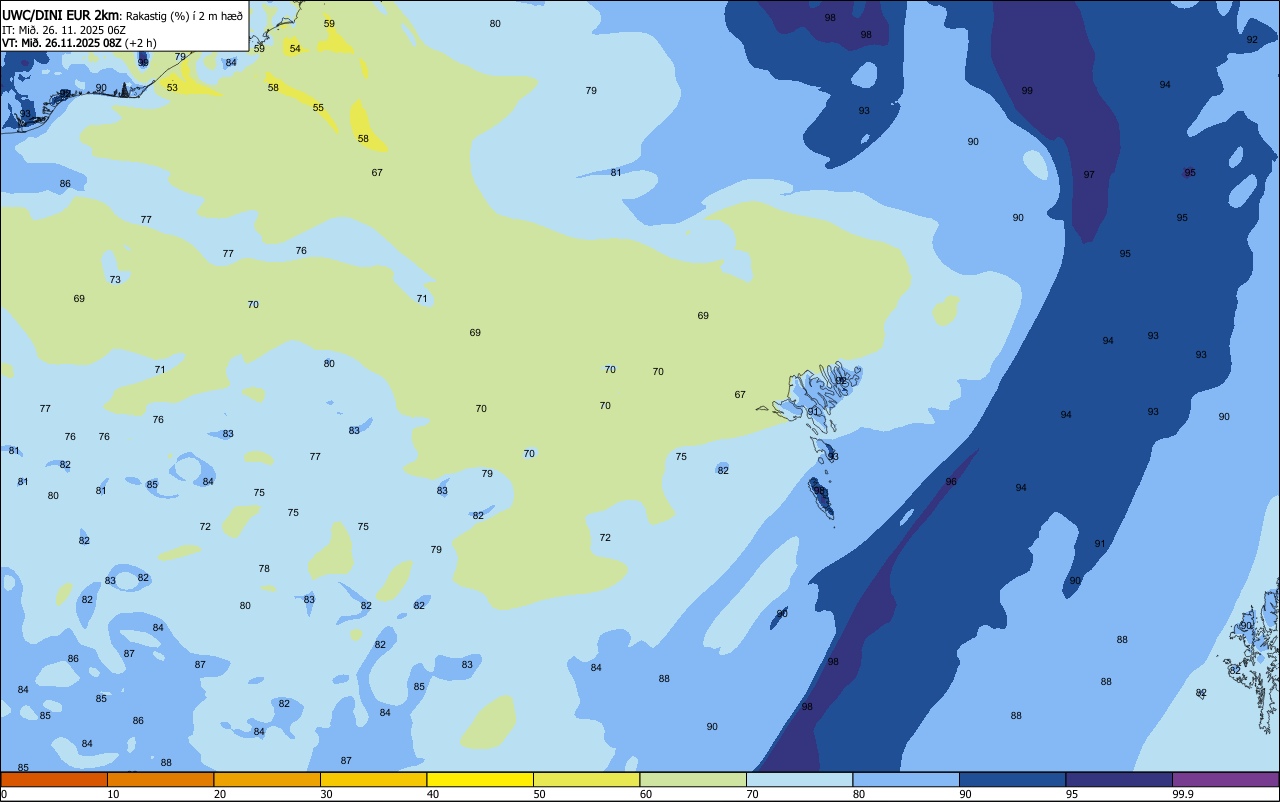Click the dark blue 90–95 legend swatch
The height and width of the screenshot is (802, 1280).
[x=1012, y=779]
